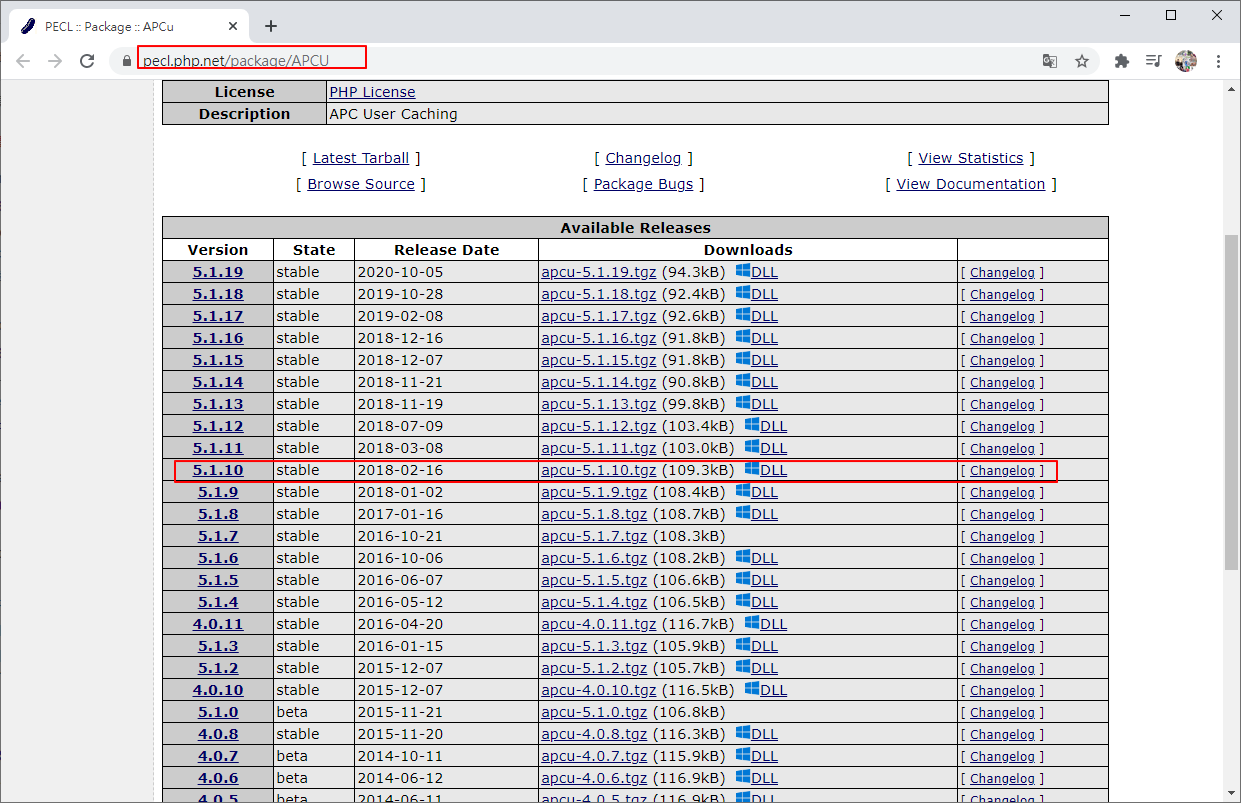1241x803 pixels.
Task: Go forward to the next page
Action: point(55,61)
